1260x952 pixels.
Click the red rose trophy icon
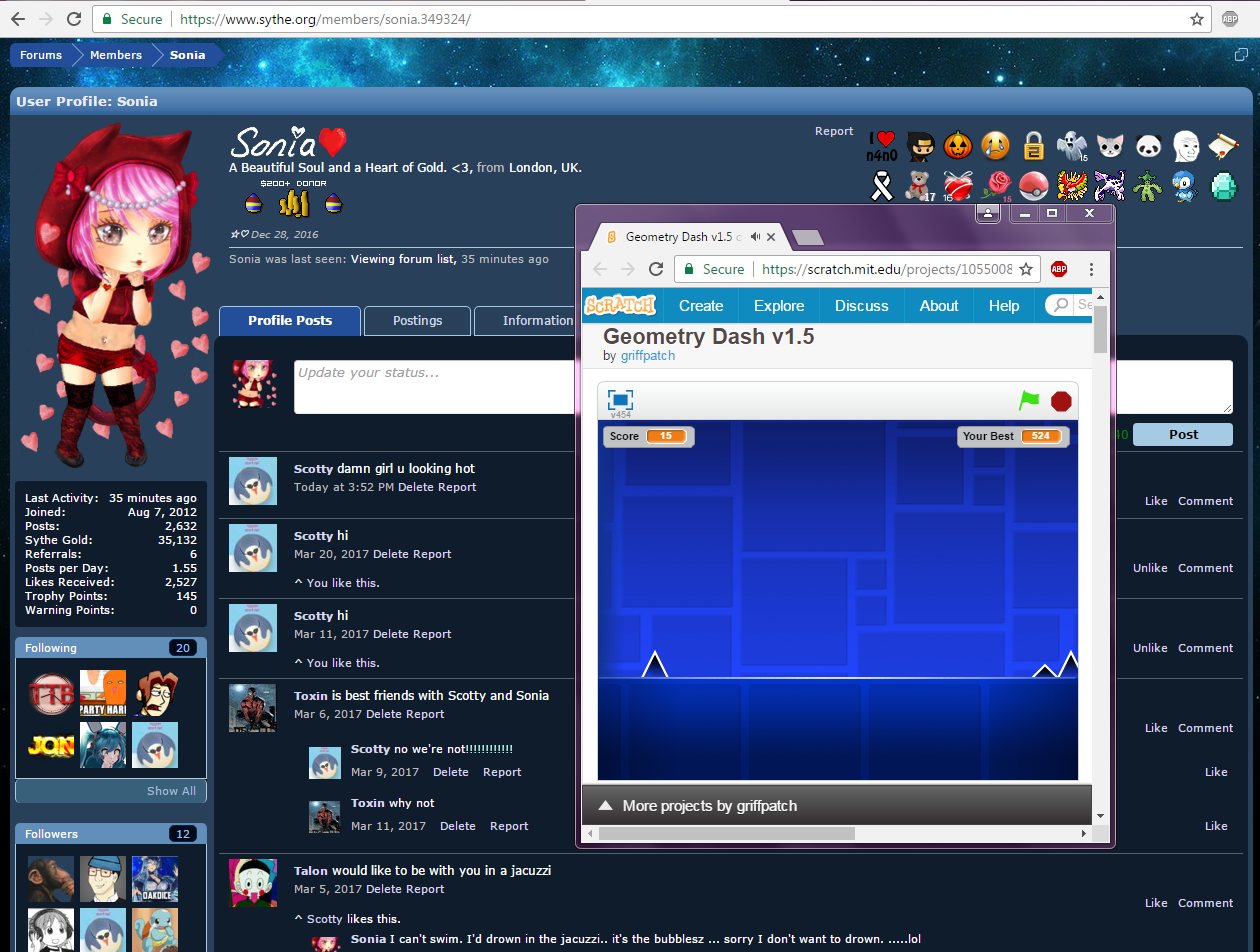997,186
